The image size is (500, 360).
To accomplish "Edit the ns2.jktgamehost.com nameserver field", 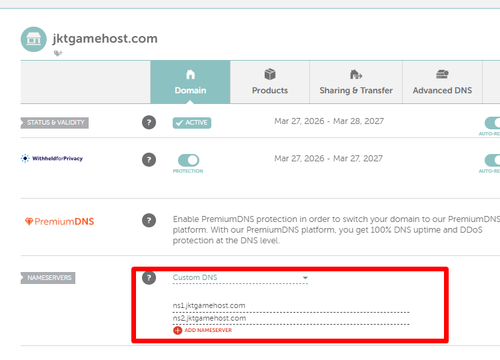I will pos(291,318).
